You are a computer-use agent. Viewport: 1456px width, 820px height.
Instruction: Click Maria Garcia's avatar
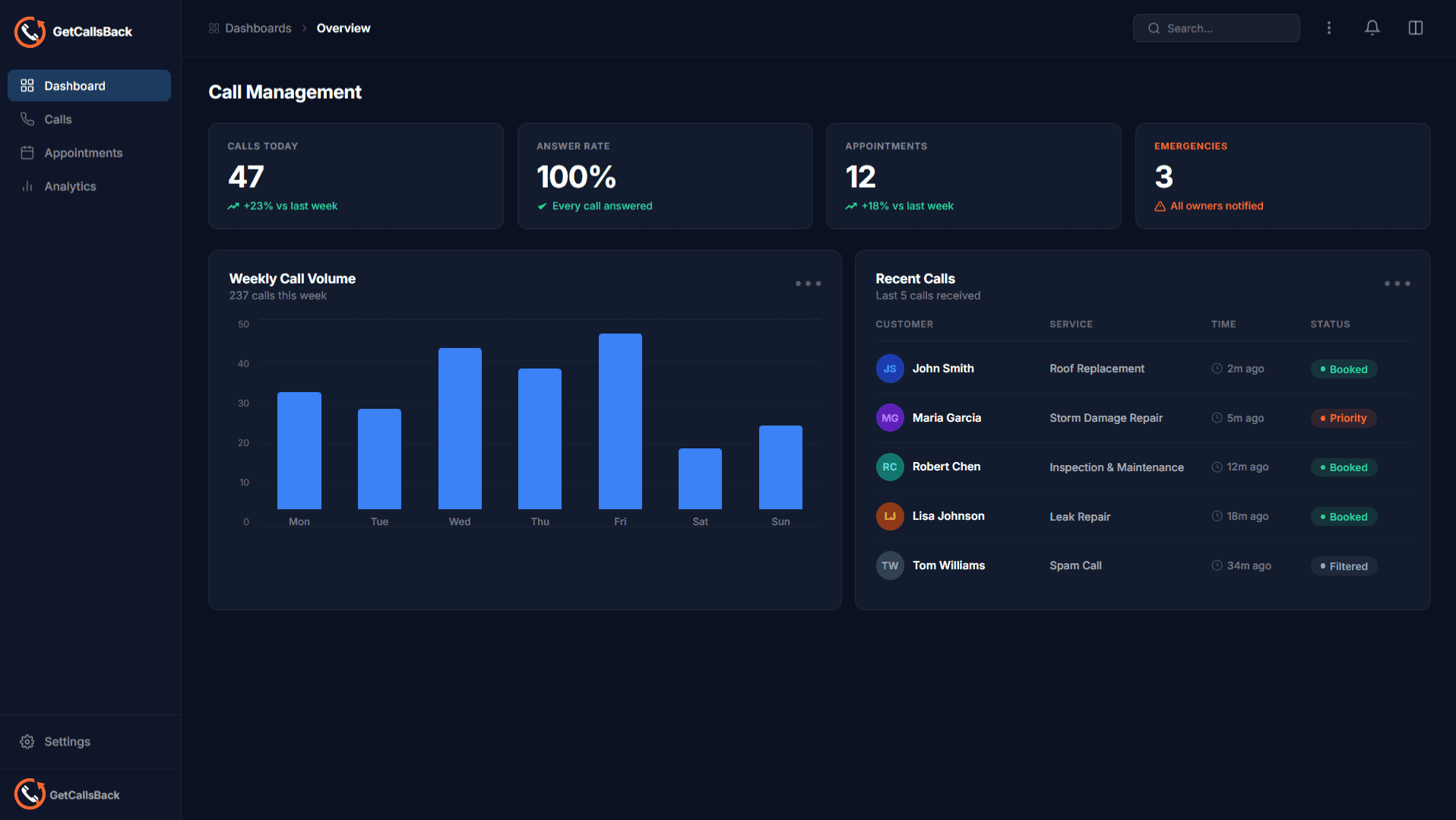coord(889,417)
